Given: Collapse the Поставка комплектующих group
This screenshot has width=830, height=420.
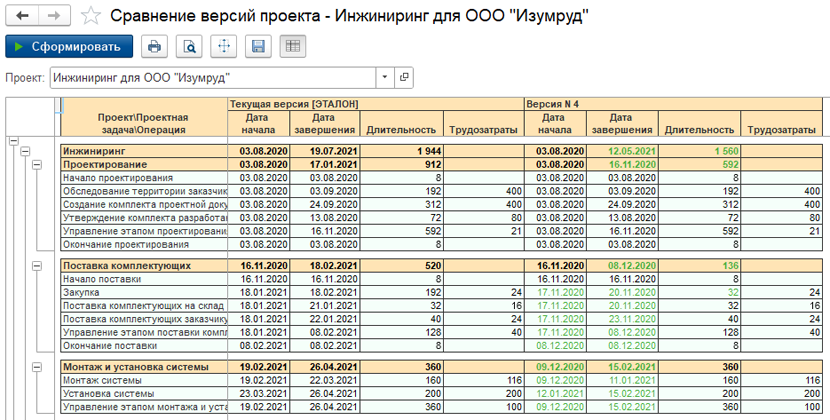Looking at the screenshot, I should (37, 266).
